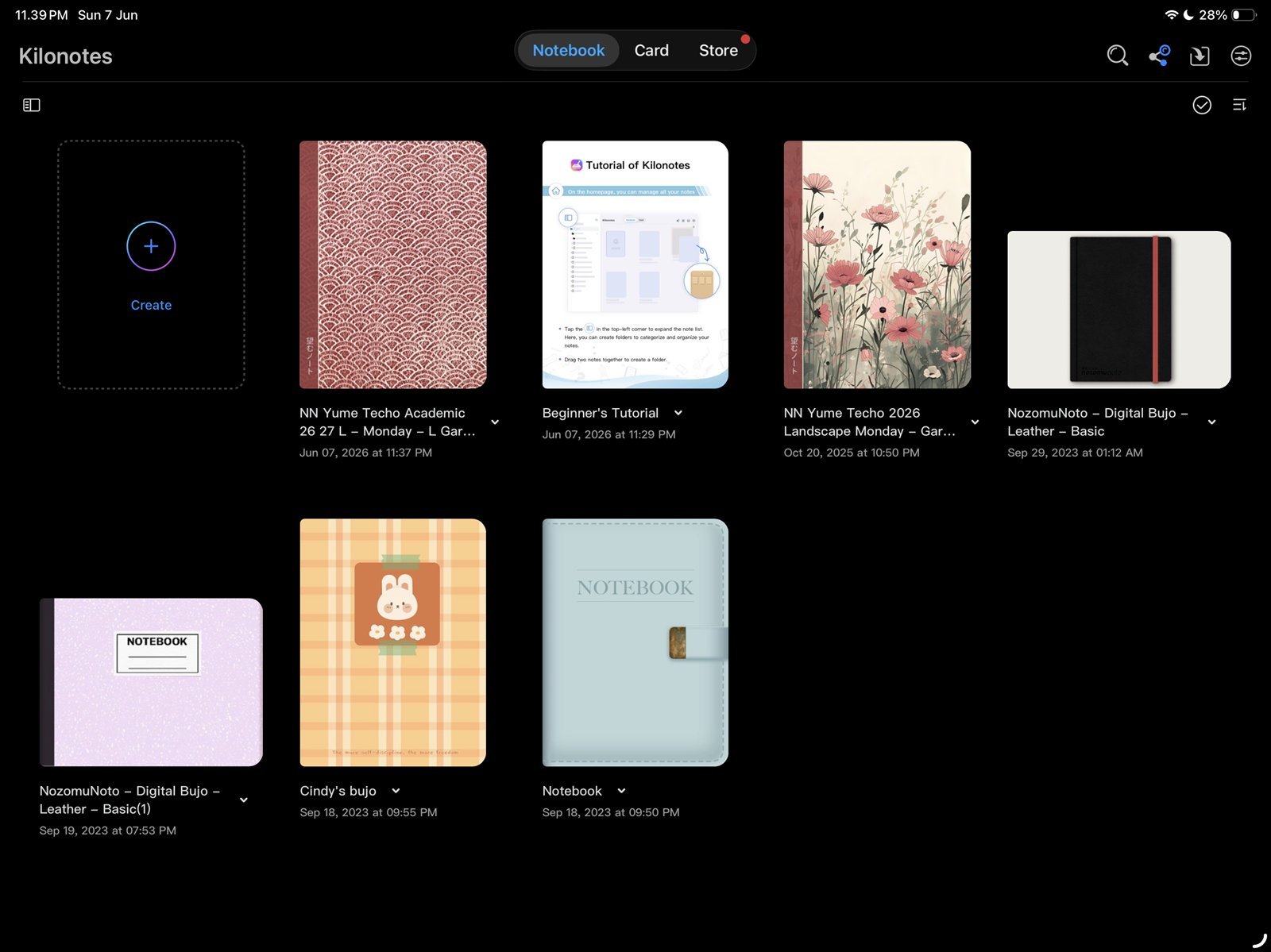Click 'NozomuNoto – Digital Bujo – Leather – Basic(1)' title
Viewport: 1271px width, 952px height.
tap(130, 800)
